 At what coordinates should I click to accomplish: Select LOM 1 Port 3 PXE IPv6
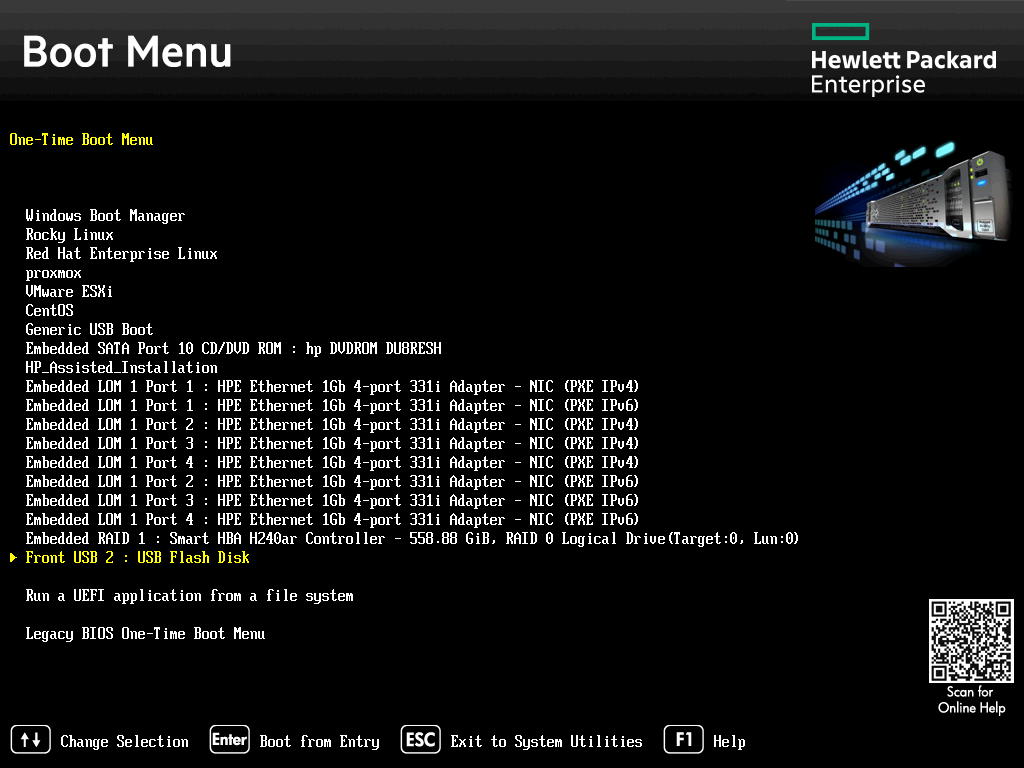point(332,500)
